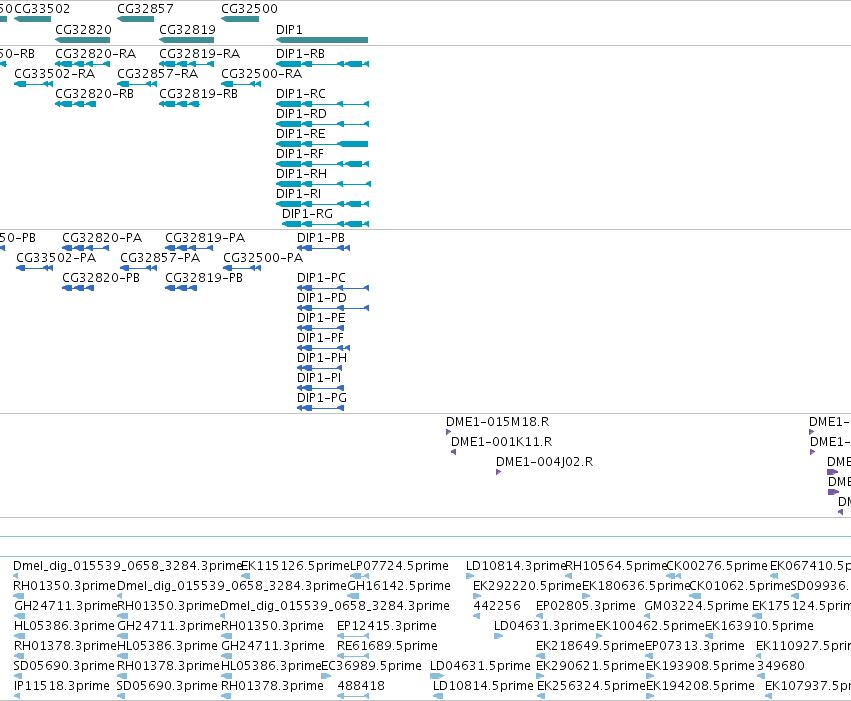Select EST CK00276.5prime
This screenshot has width=851, height=701.
click(674, 576)
